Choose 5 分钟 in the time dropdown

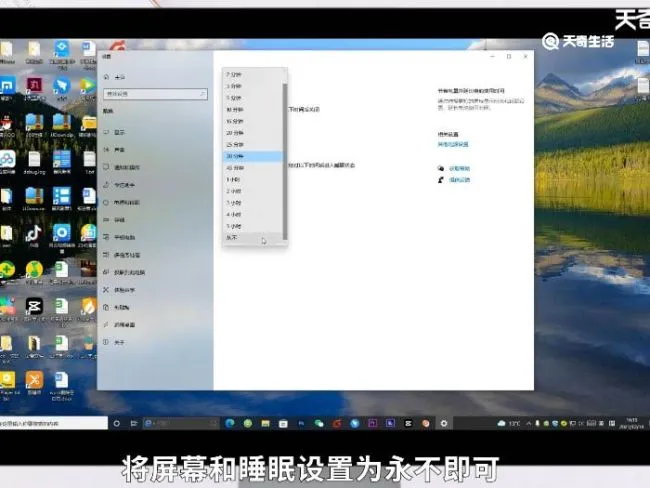point(253,98)
